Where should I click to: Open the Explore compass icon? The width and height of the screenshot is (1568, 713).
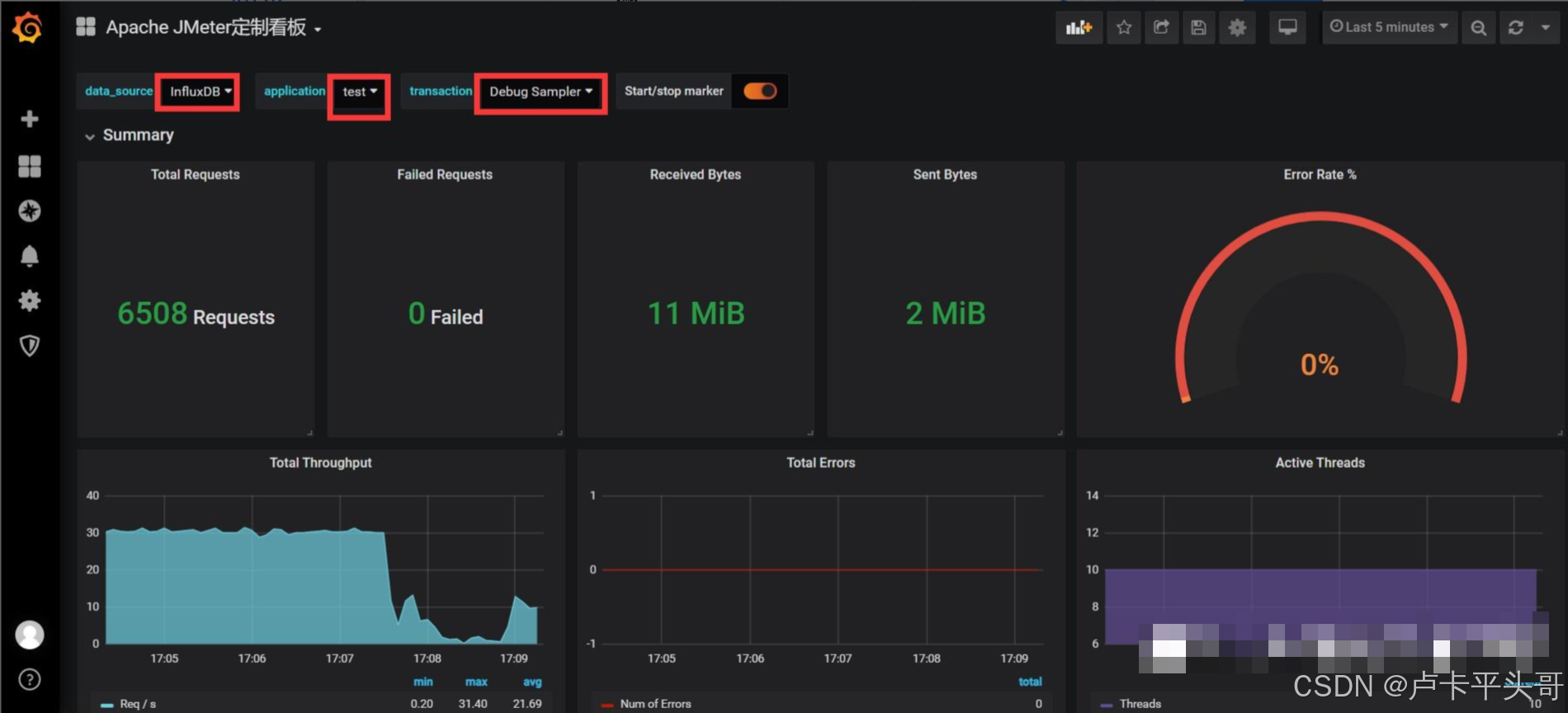pos(30,211)
